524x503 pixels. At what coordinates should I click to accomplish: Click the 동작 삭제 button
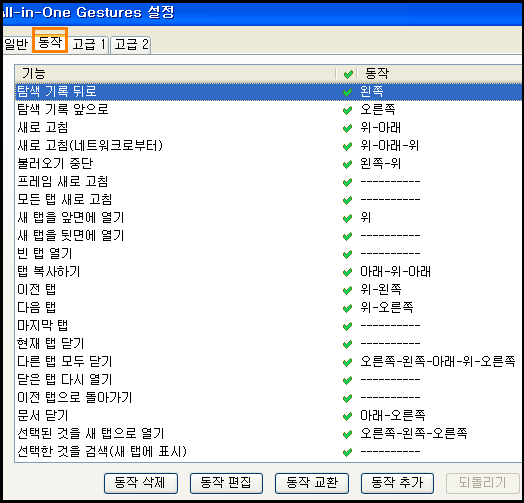(141, 483)
